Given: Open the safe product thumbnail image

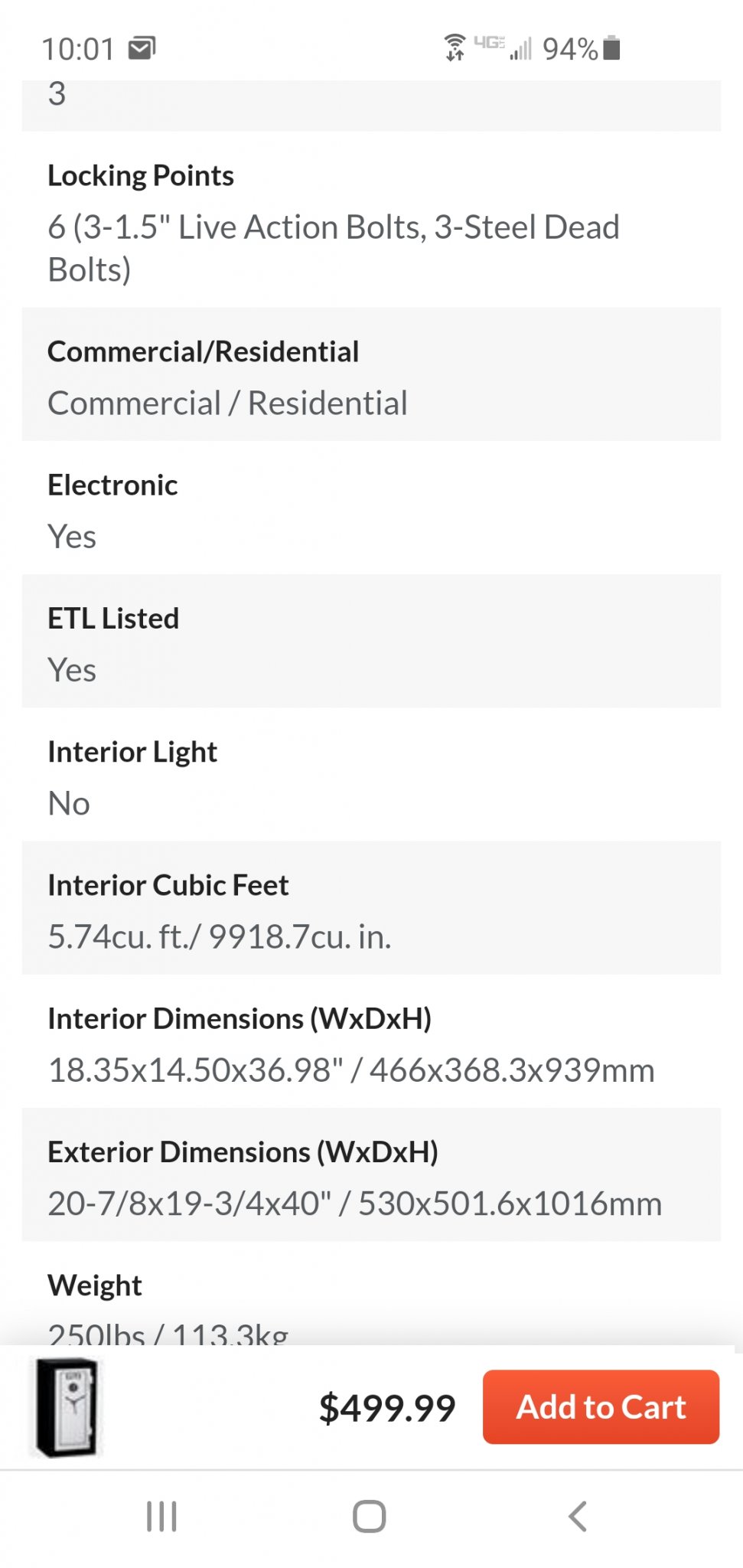Looking at the screenshot, I should [67, 1407].
